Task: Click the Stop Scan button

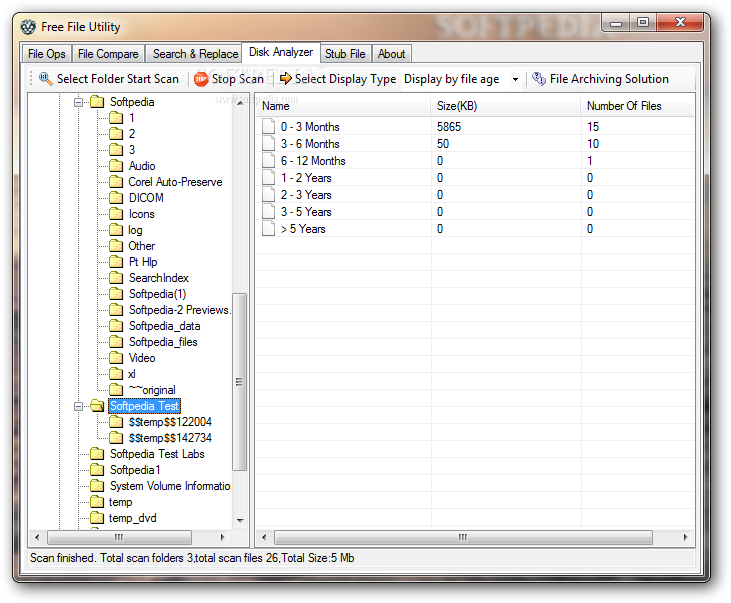Action: [229, 79]
